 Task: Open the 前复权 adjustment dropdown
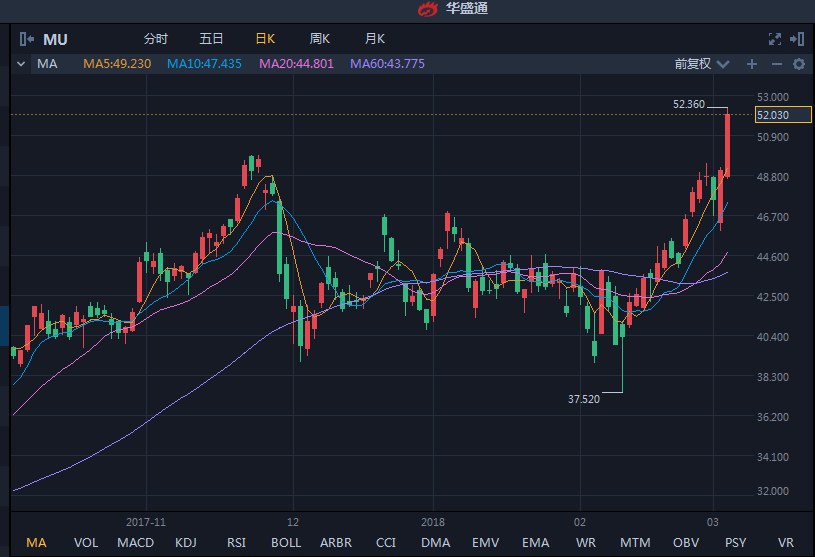pyautogui.click(x=702, y=64)
